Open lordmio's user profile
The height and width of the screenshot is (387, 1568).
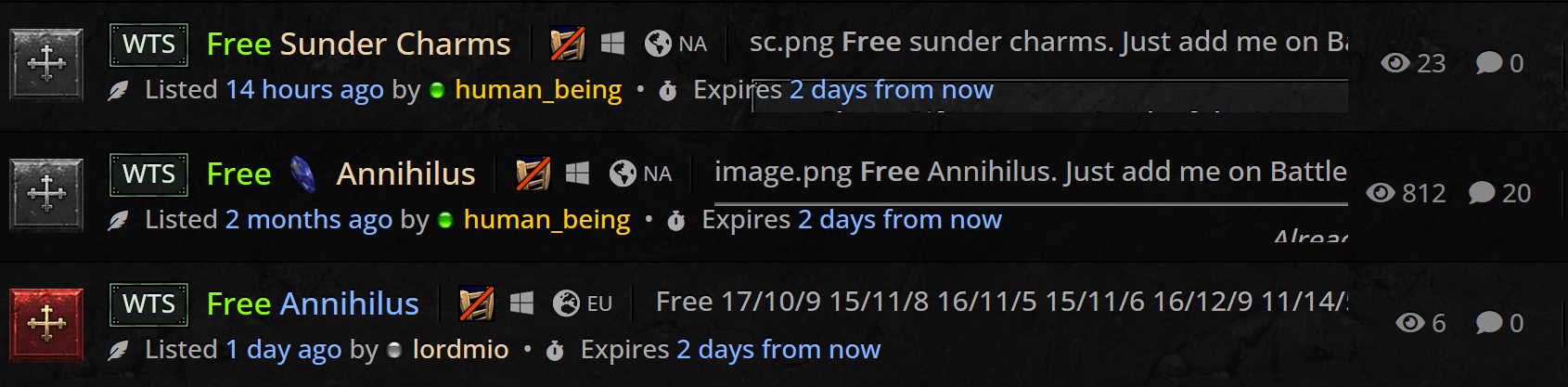click(x=460, y=350)
